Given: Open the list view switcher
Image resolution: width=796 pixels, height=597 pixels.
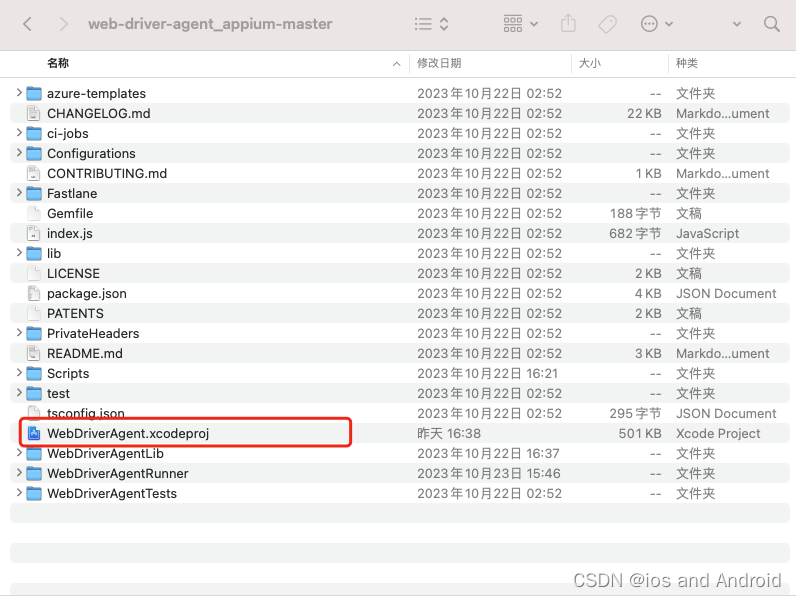Looking at the screenshot, I should (431, 24).
